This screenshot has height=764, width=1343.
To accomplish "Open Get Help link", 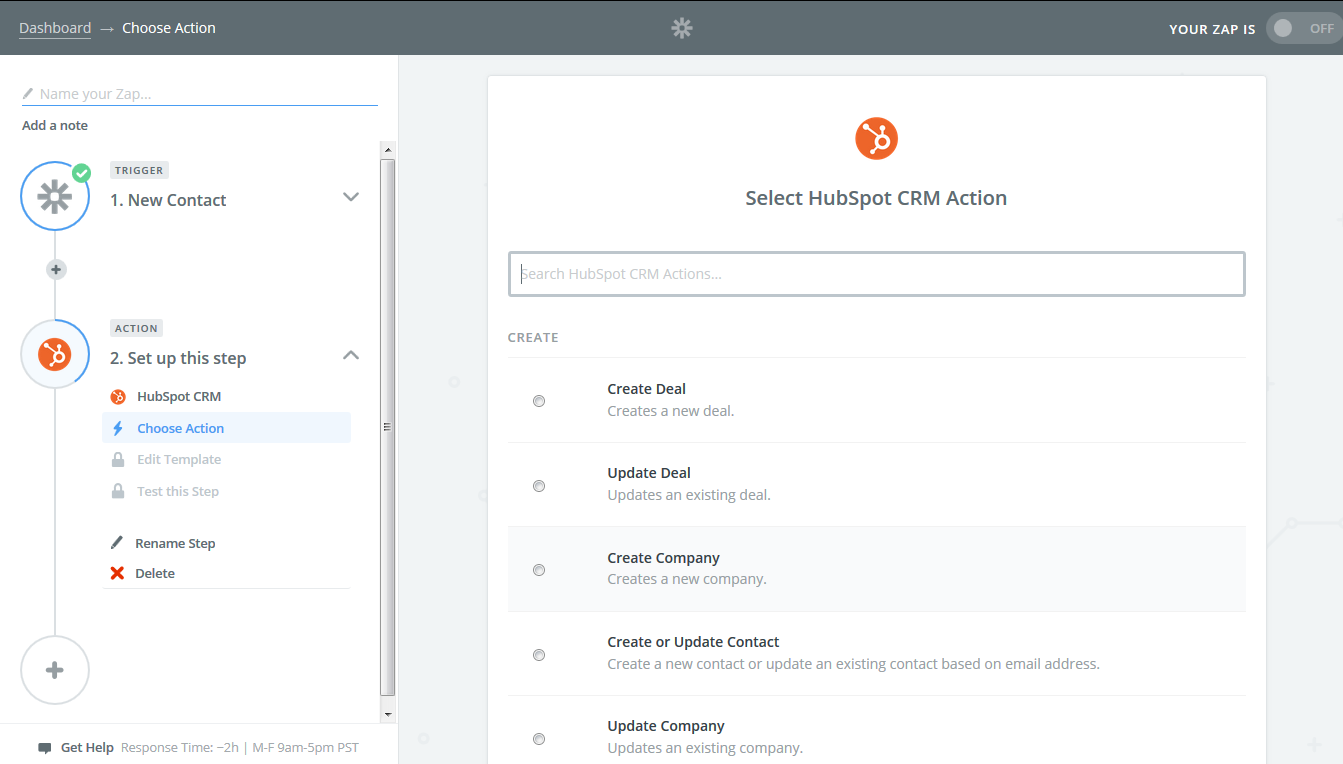I will [x=87, y=748].
